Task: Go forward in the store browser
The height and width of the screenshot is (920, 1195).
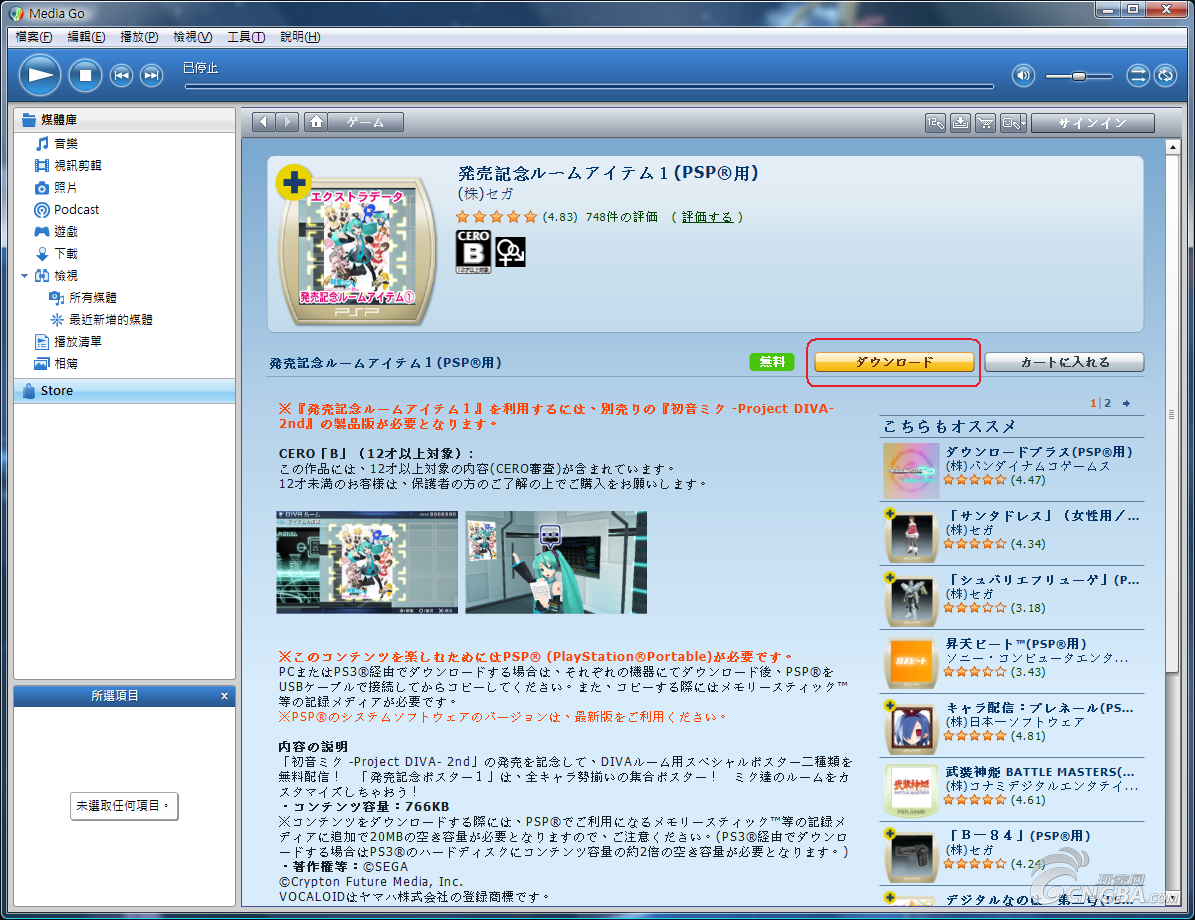Action: pyautogui.click(x=287, y=122)
